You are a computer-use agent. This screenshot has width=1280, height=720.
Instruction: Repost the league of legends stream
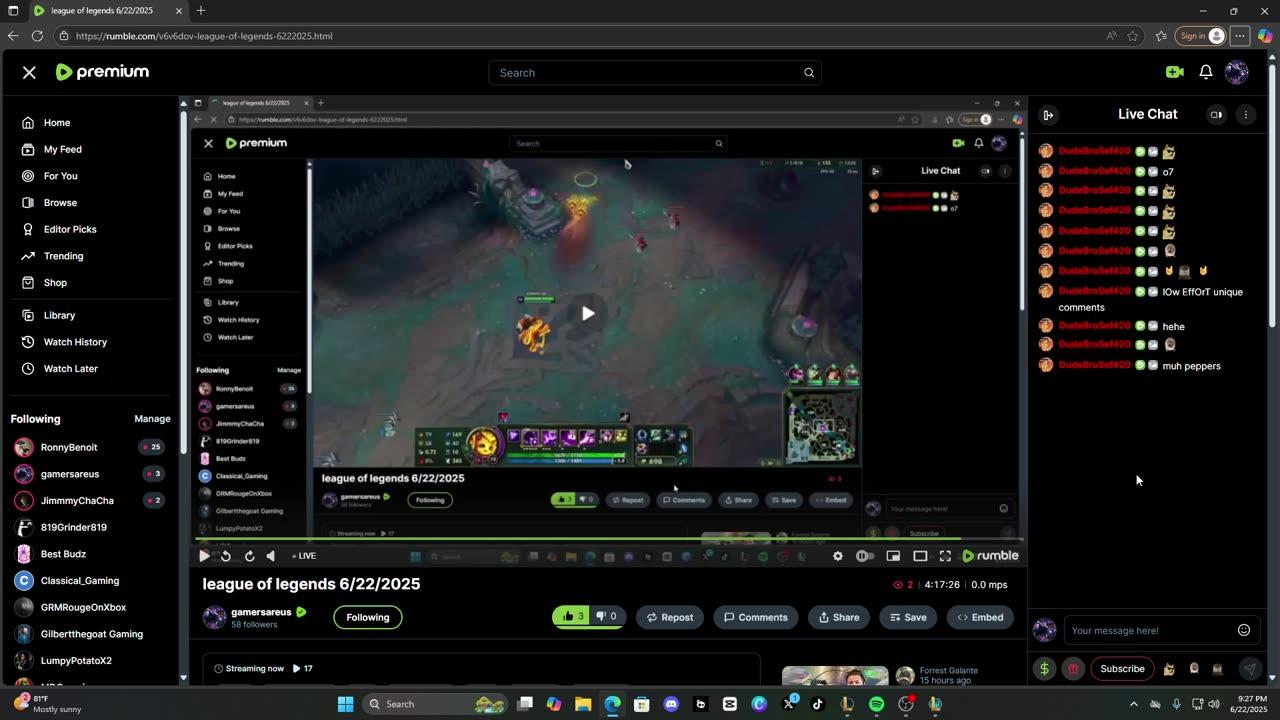point(670,617)
